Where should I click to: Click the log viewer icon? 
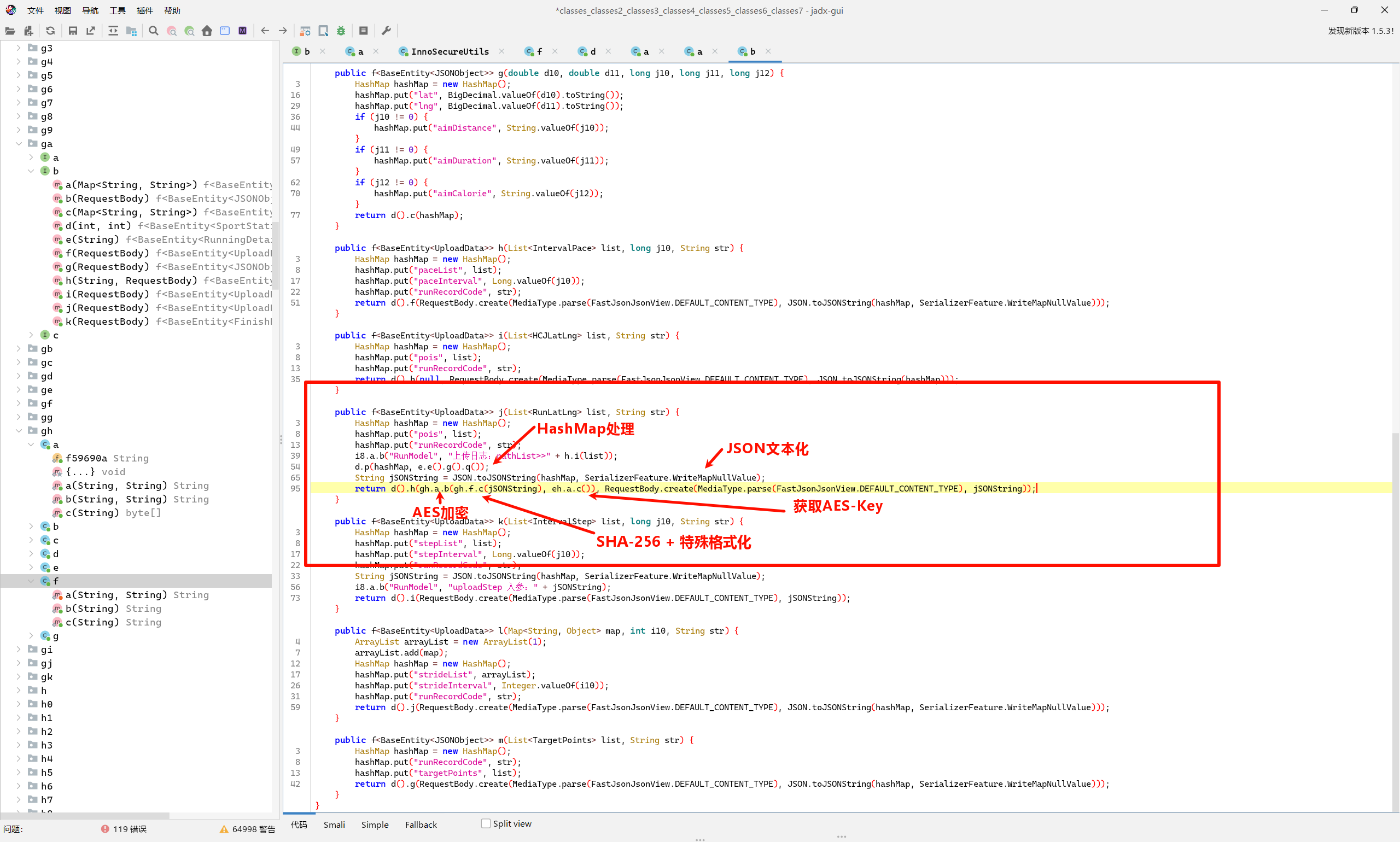[364, 31]
